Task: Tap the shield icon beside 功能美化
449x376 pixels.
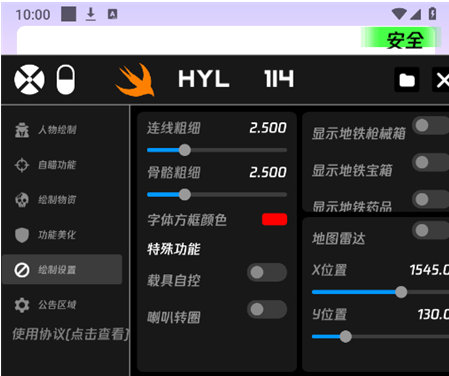Action: (22, 235)
